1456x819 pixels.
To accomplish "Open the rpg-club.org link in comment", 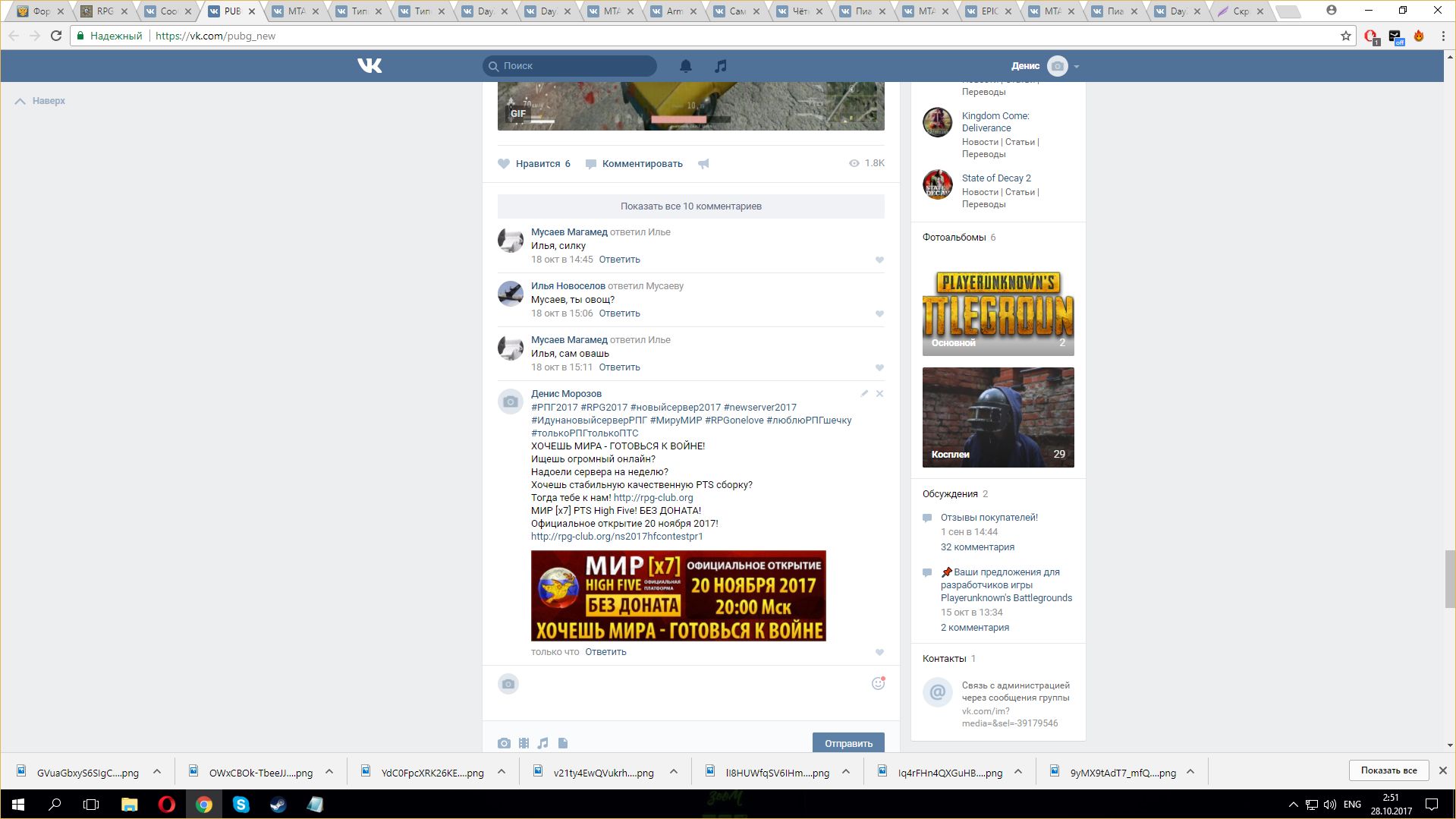I will [653, 498].
